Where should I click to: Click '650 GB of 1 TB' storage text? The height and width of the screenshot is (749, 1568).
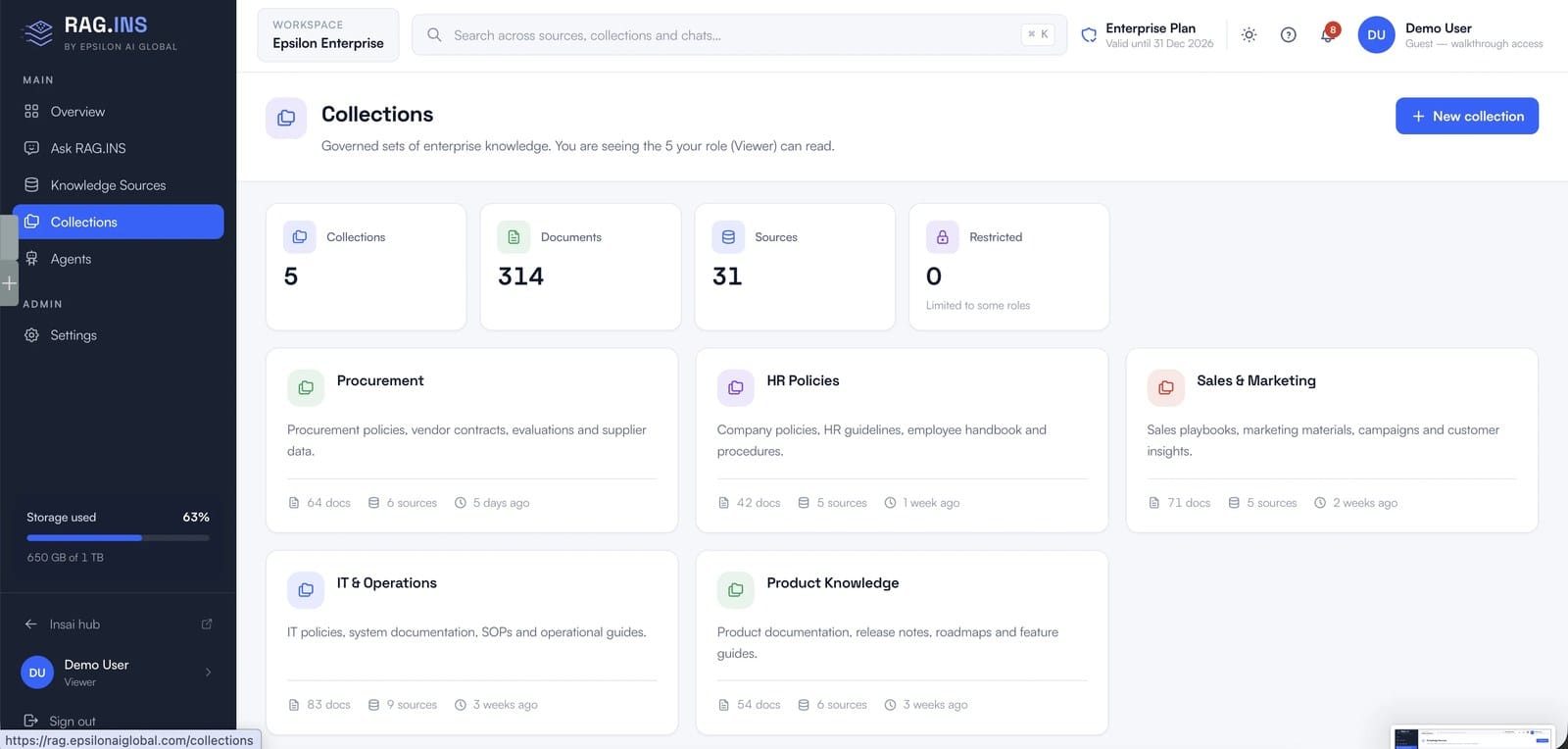coord(65,557)
